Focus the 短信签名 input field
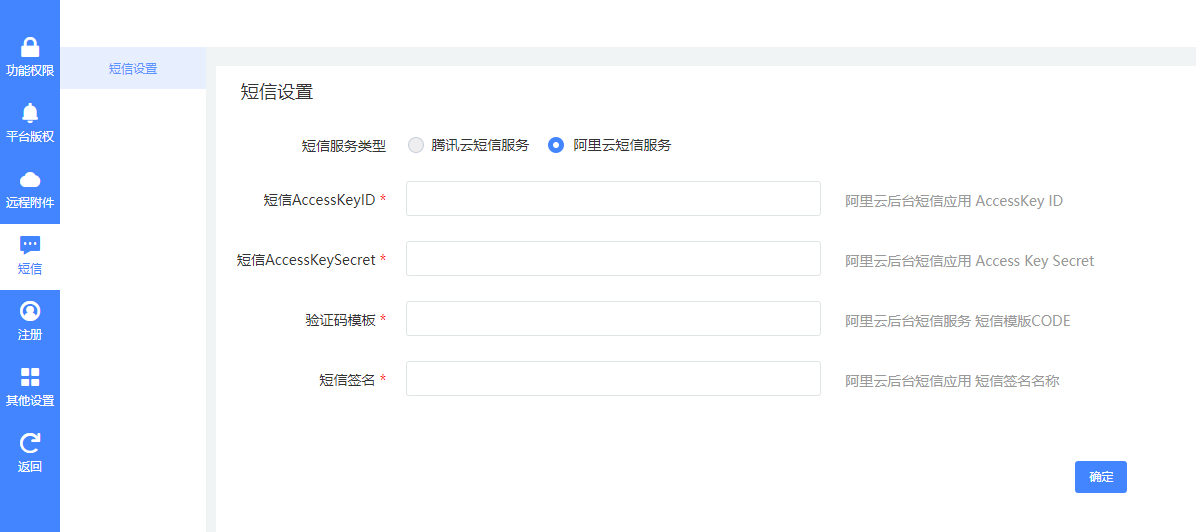This screenshot has height=532, width=1196. pyautogui.click(x=613, y=379)
